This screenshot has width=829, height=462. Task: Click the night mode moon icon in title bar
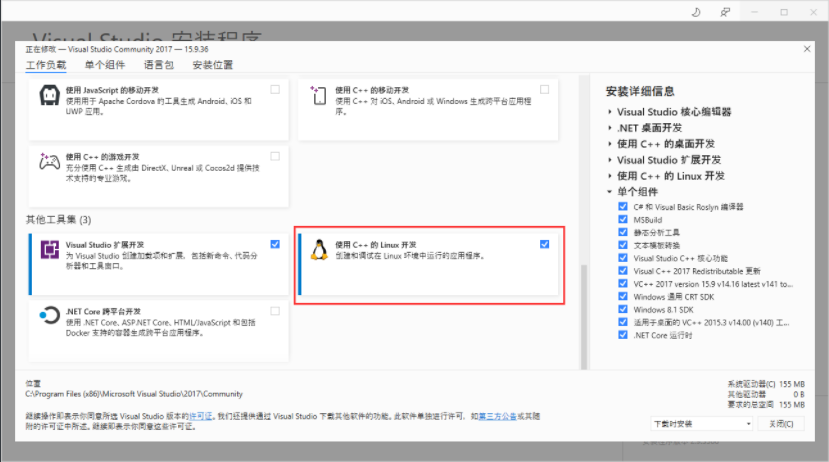696,12
